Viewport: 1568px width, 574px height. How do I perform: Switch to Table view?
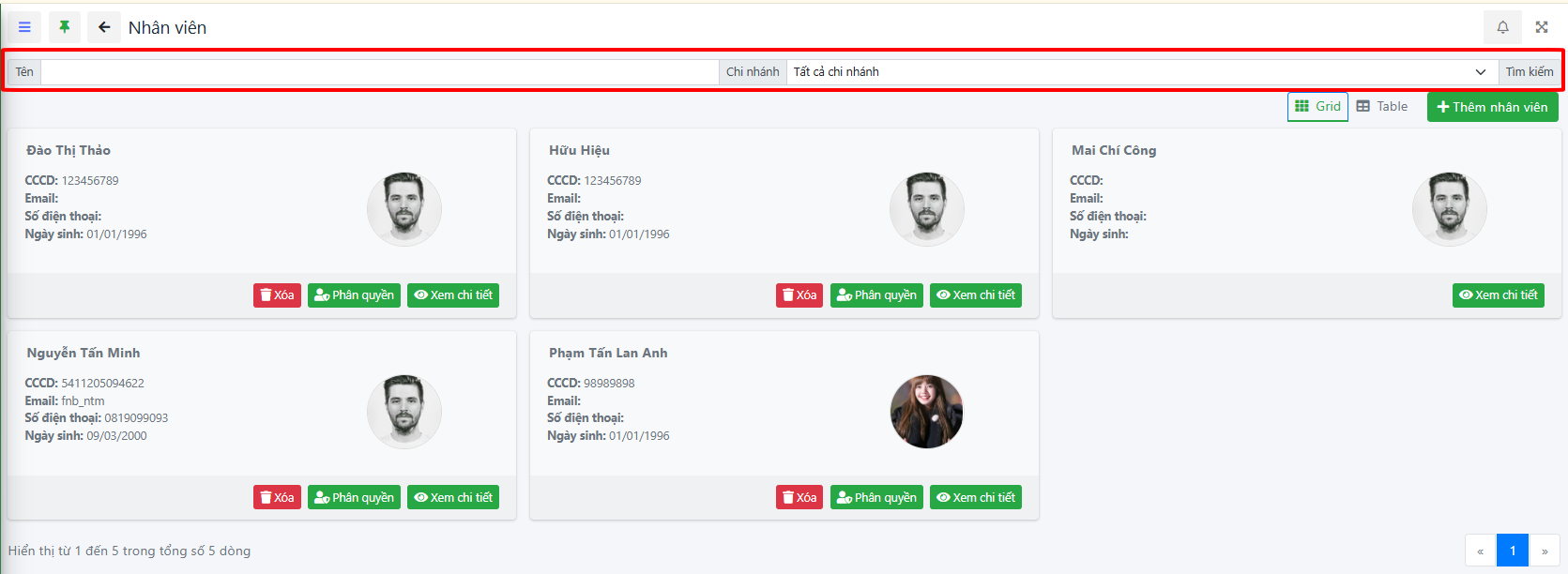(1382, 107)
